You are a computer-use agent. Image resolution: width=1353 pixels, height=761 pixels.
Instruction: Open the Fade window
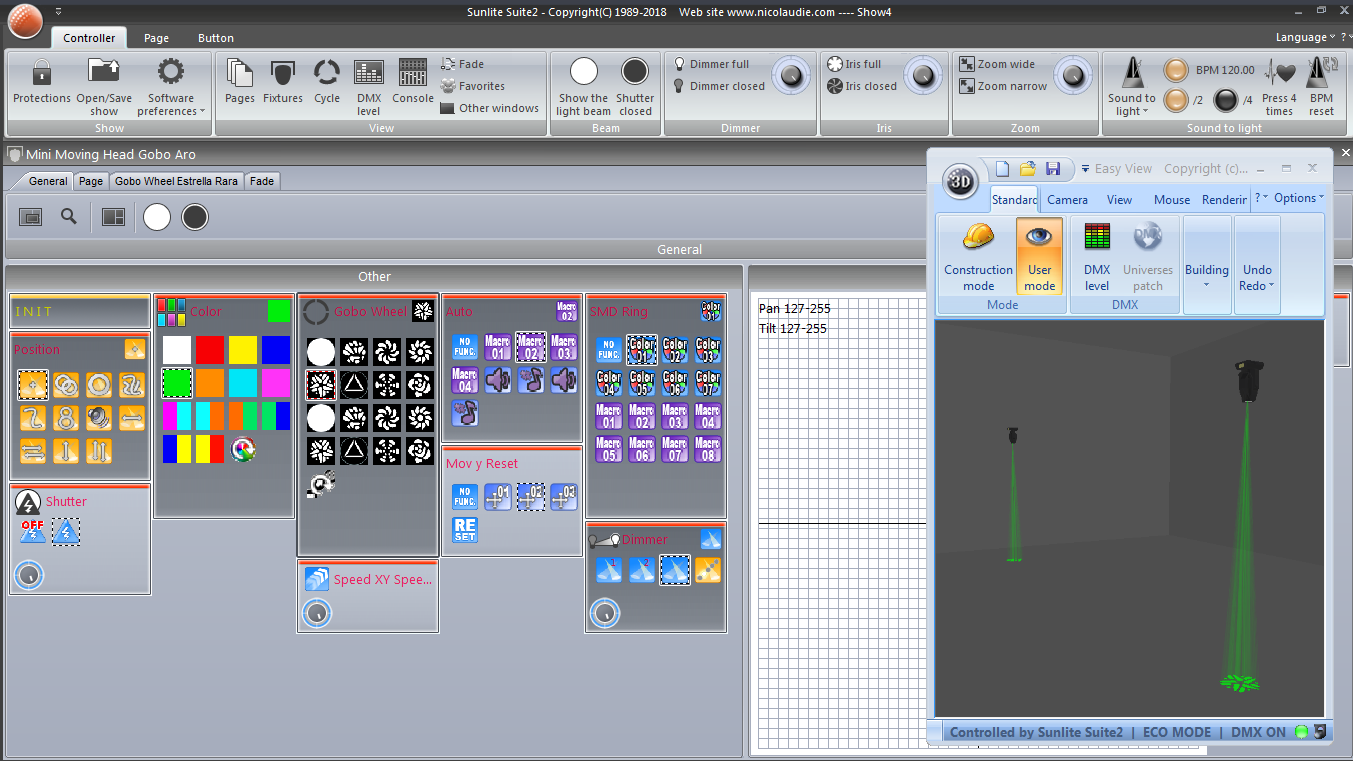(x=463, y=64)
